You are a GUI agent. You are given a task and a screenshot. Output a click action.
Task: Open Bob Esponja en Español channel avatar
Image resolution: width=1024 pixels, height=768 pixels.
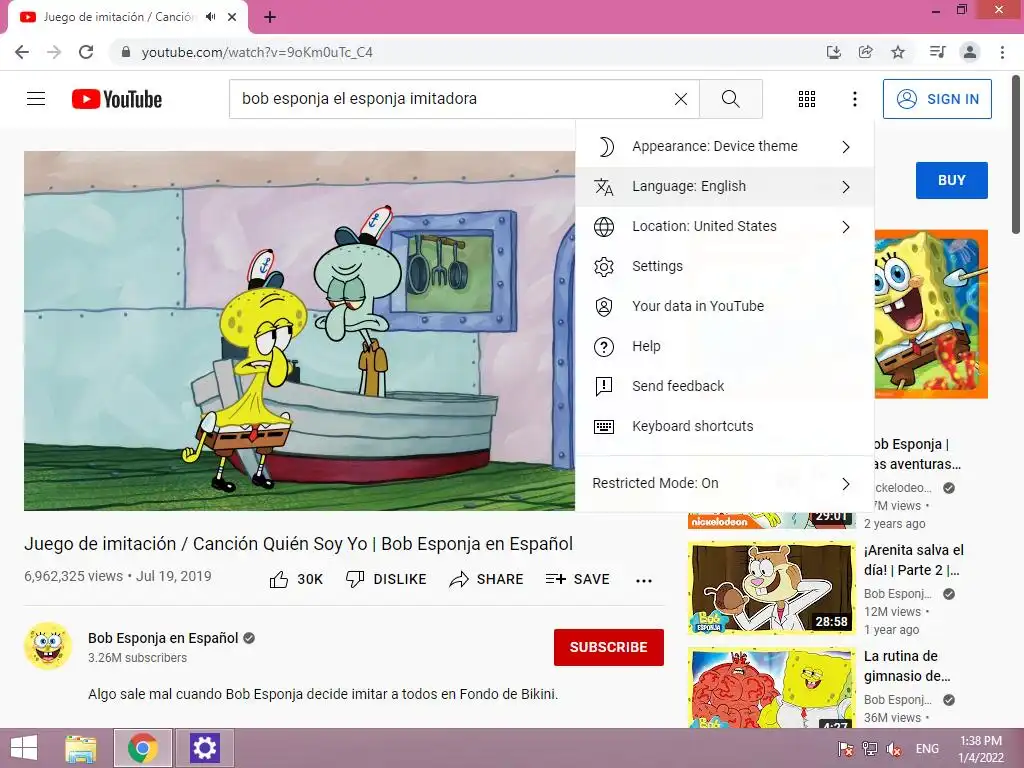coord(48,647)
